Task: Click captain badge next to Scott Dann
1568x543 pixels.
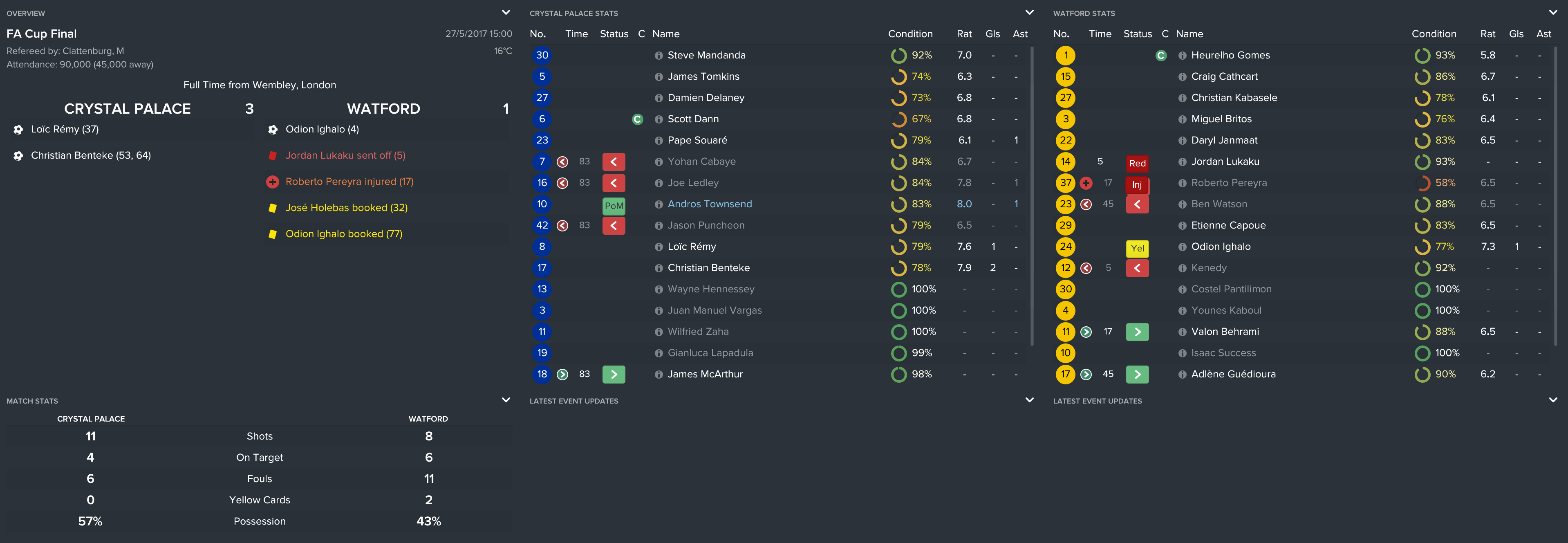Action: 637,119
